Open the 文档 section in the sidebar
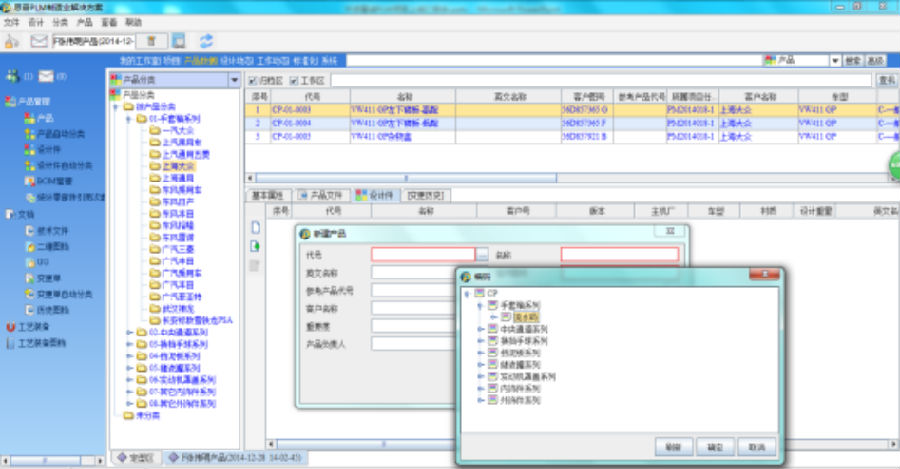 point(20,214)
